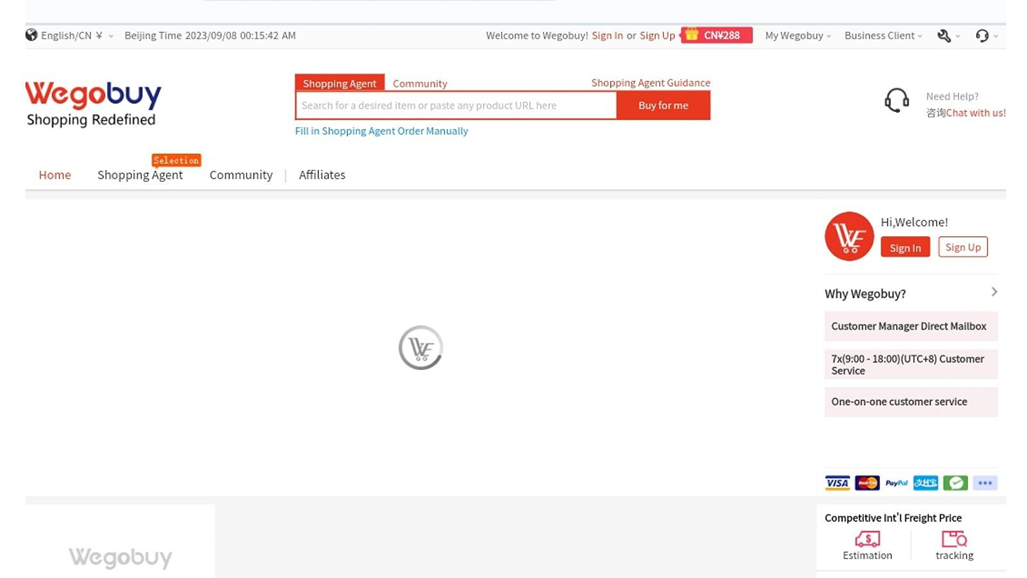Click the loading cart spinner icon
The height and width of the screenshot is (578, 1027).
click(x=420, y=347)
